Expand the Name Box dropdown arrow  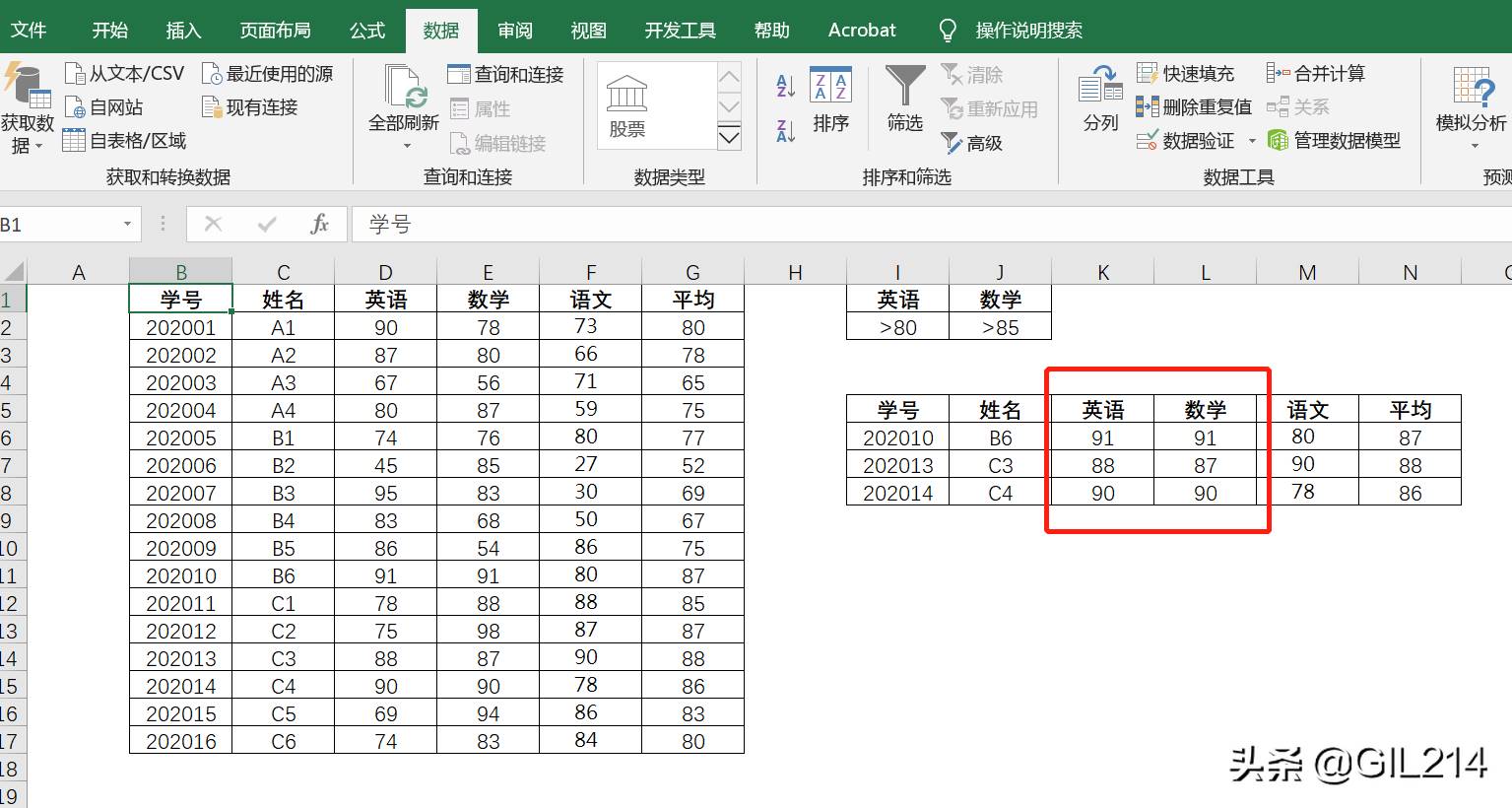click(x=127, y=225)
